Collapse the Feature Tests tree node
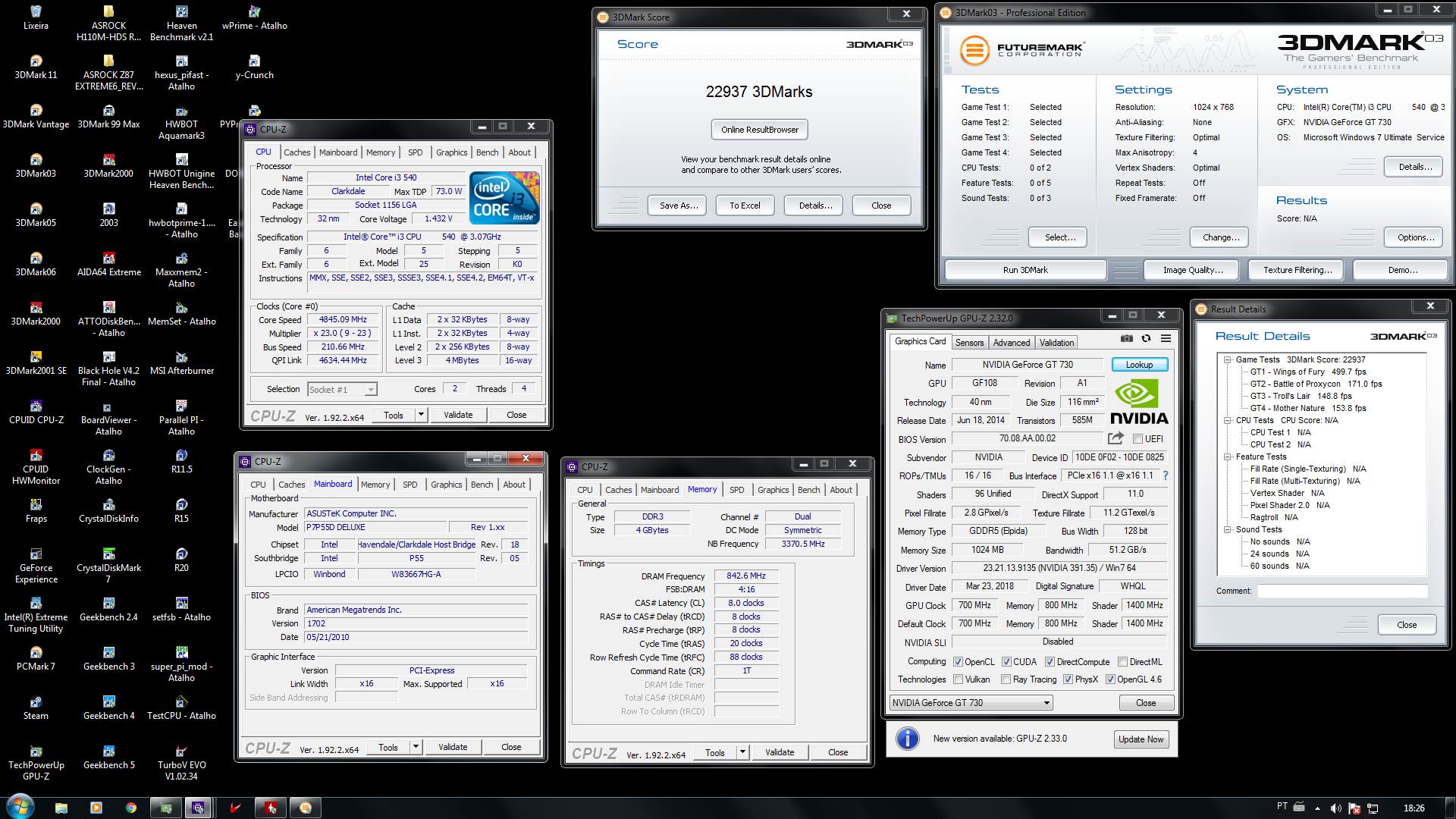Image resolution: width=1456 pixels, height=819 pixels. (1227, 457)
